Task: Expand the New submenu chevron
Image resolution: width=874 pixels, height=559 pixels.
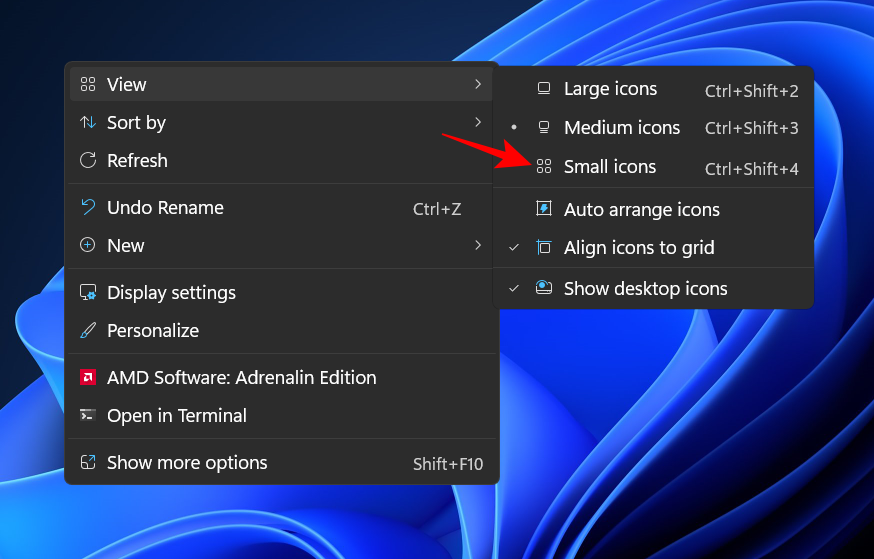Action: point(478,246)
